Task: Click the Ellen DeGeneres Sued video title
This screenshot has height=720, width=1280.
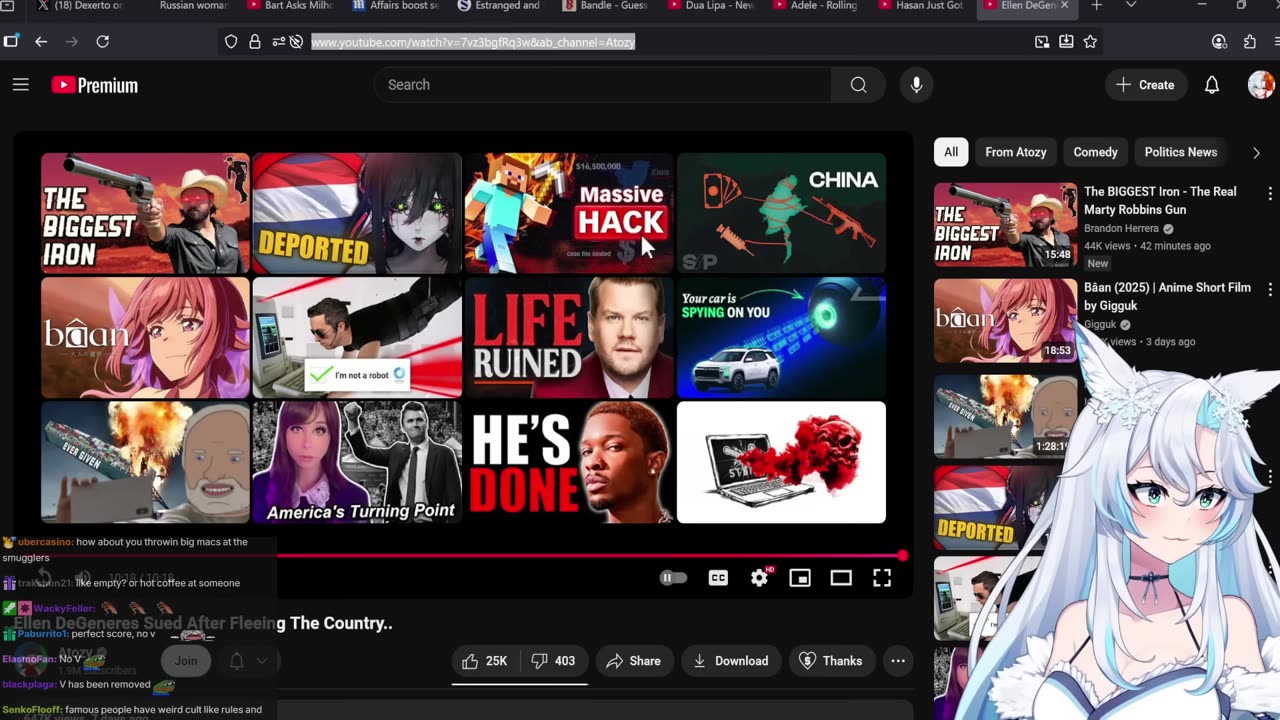Action: pyautogui.click(x=202, y=623)
